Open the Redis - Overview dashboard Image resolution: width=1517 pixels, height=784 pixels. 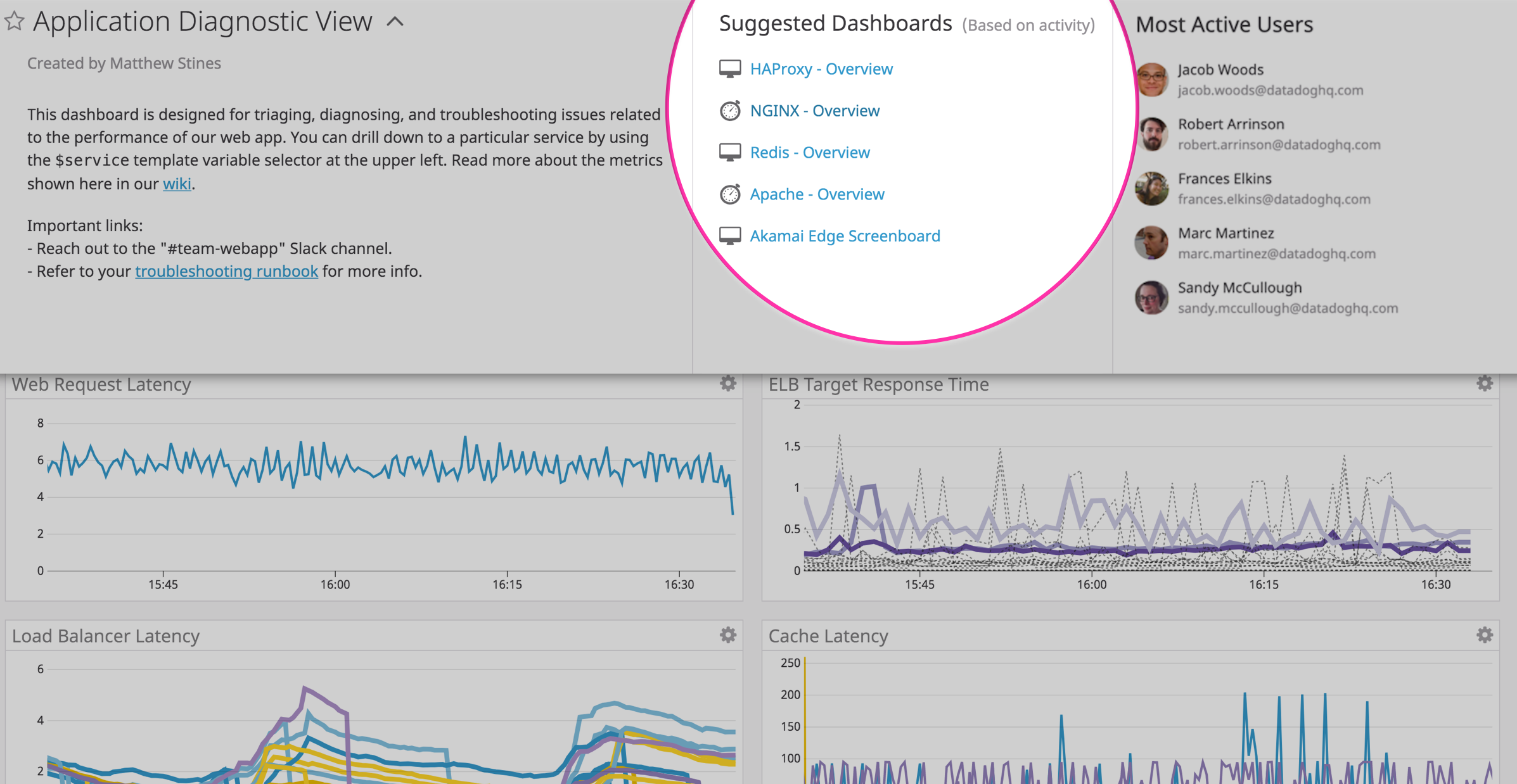point(810,153)
